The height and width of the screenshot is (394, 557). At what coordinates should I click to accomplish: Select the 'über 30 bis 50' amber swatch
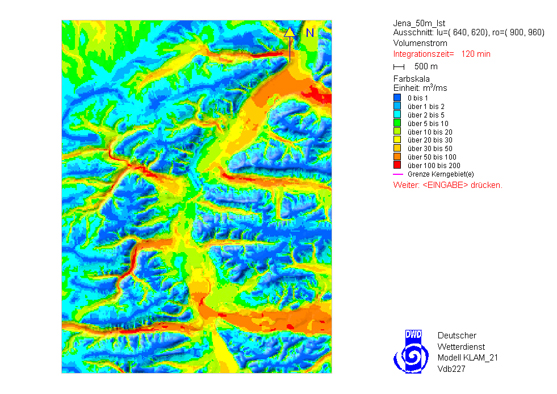pyautogui.click(x=397, y=148)
